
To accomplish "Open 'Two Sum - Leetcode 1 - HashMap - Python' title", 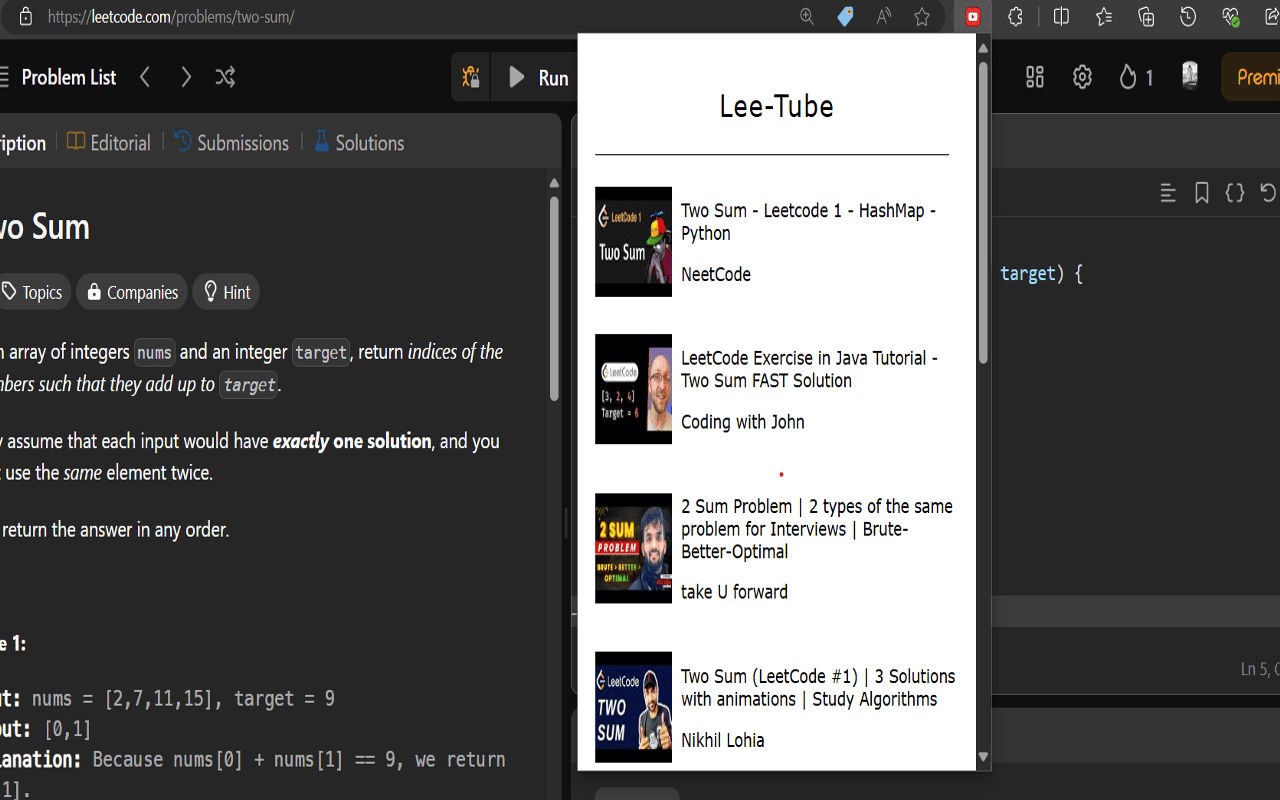I will tap(808, 222).
